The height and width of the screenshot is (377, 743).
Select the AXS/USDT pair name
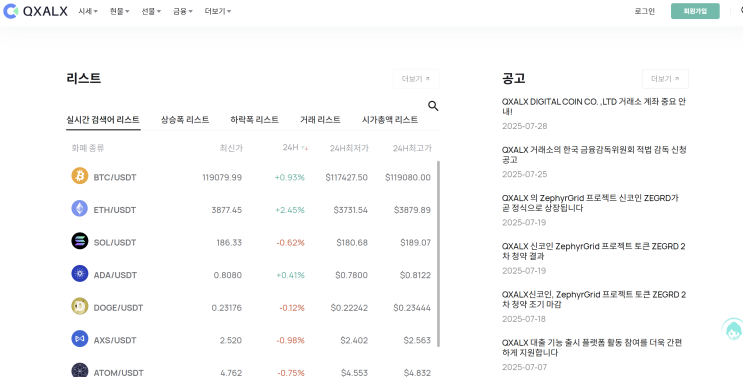pyautogui.click(x=115, y=341)
